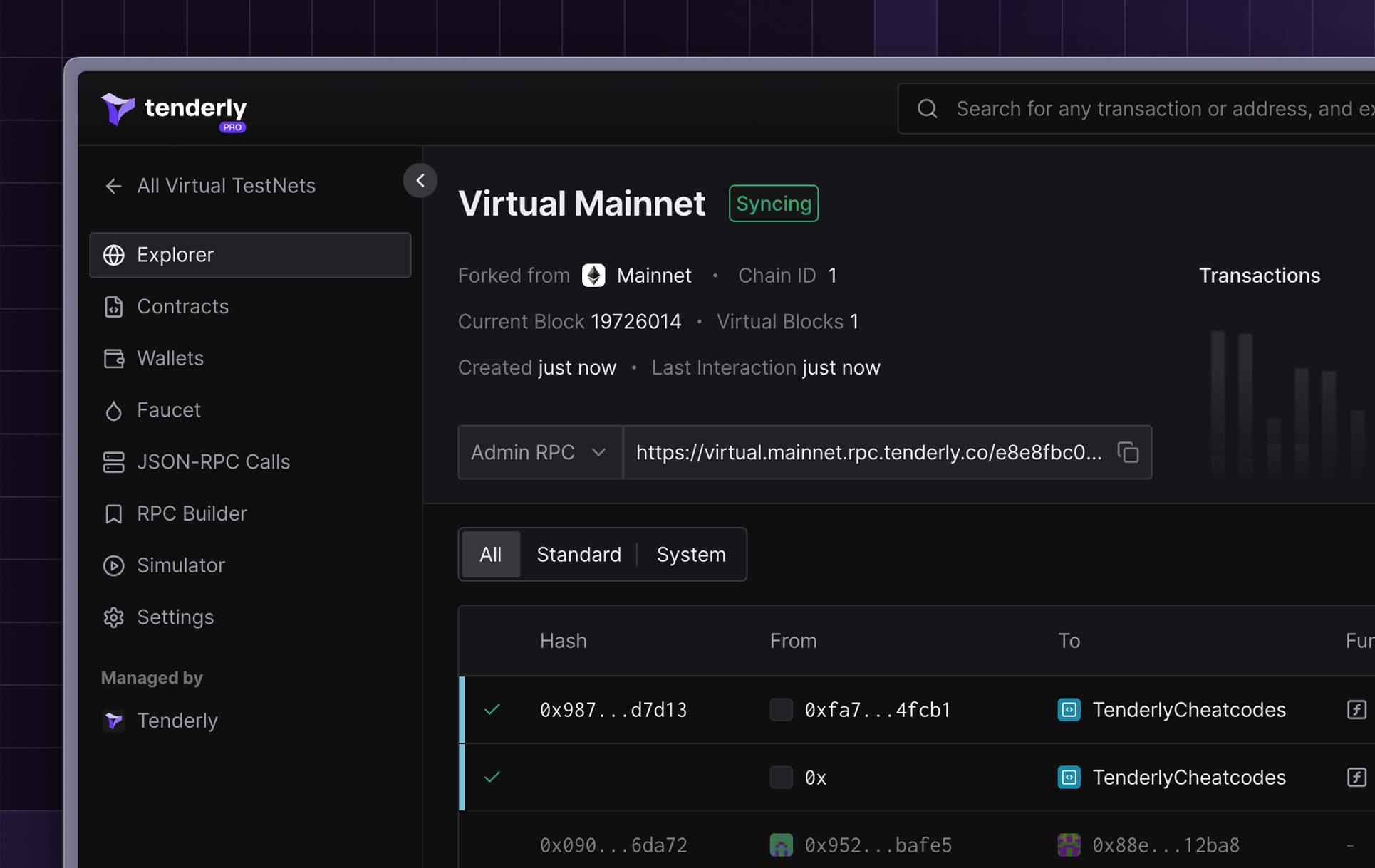Open the Simulator play icon
Viewport: 1375px width, 868px height.
coord(114,565)
